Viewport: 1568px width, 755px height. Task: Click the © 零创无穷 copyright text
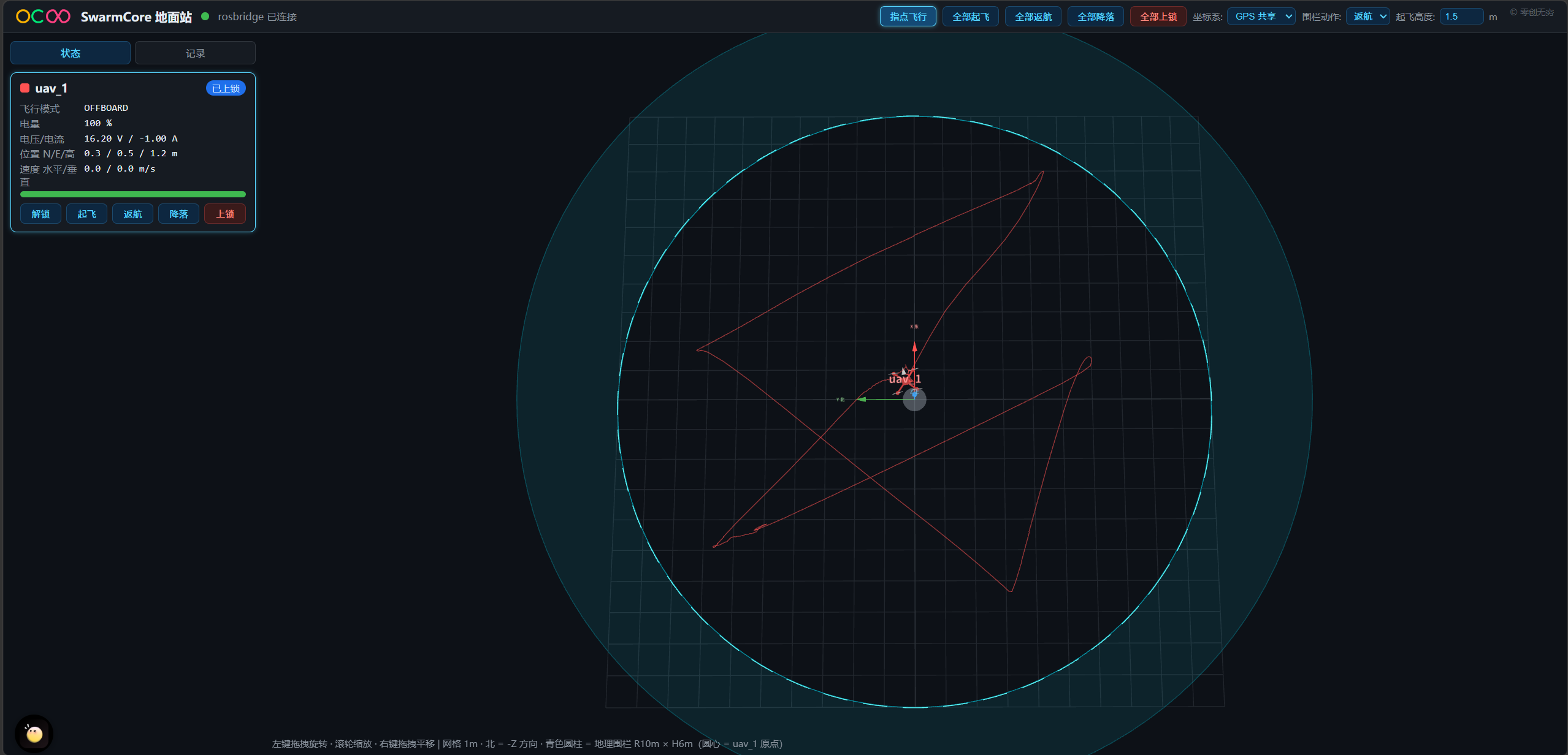(x=1532, y=12)
